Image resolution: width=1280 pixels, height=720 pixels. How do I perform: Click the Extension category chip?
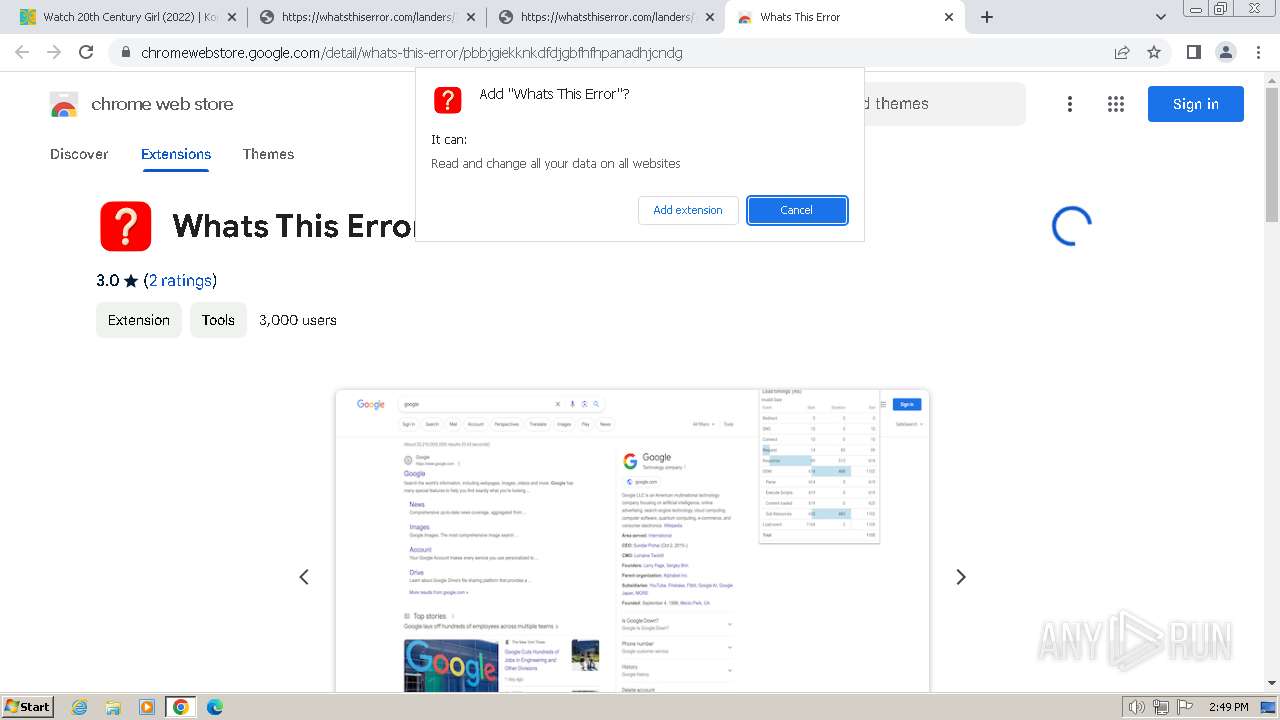(139, 320)
